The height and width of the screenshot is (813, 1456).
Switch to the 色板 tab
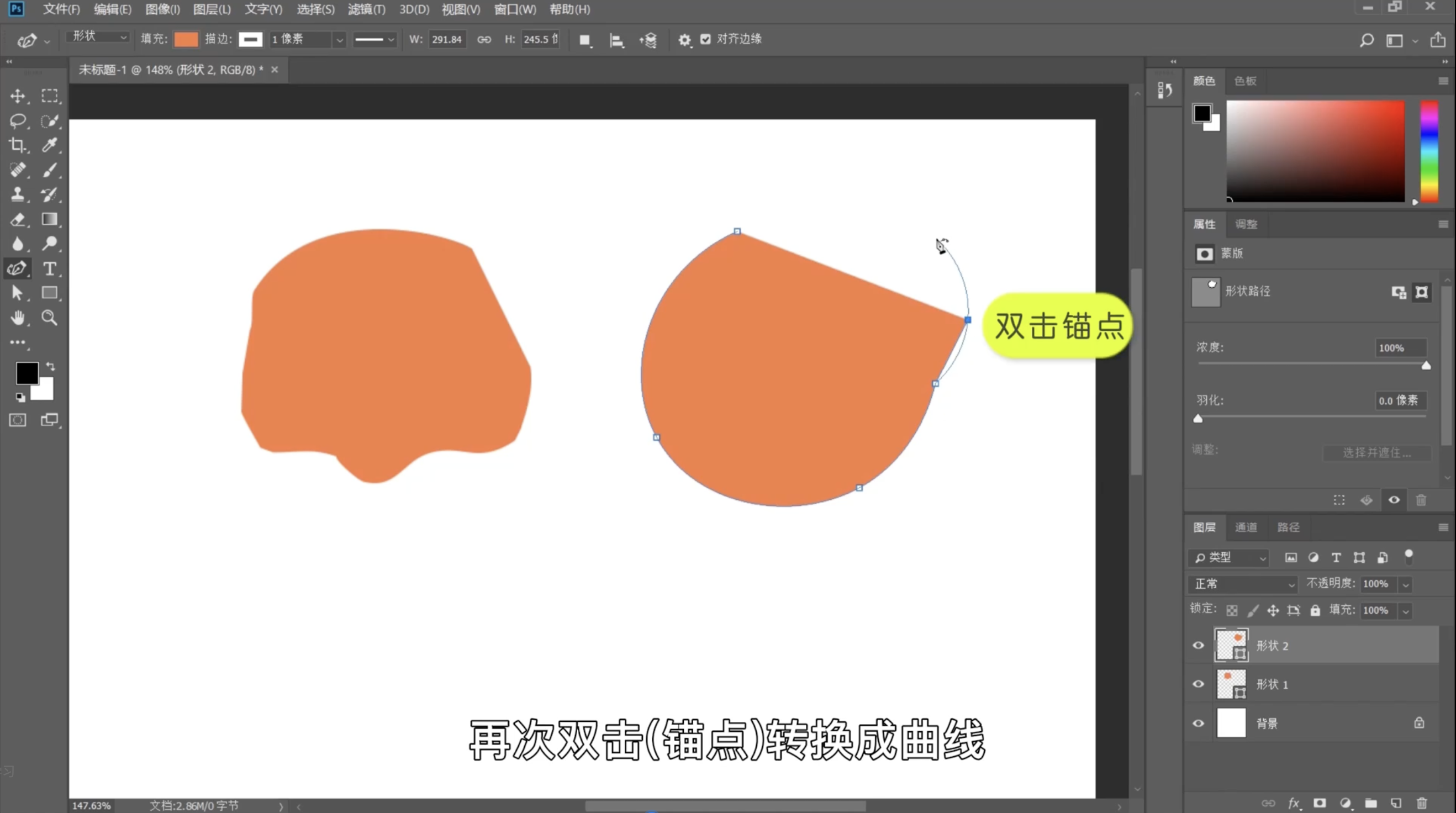click(x=1245, y=81)
